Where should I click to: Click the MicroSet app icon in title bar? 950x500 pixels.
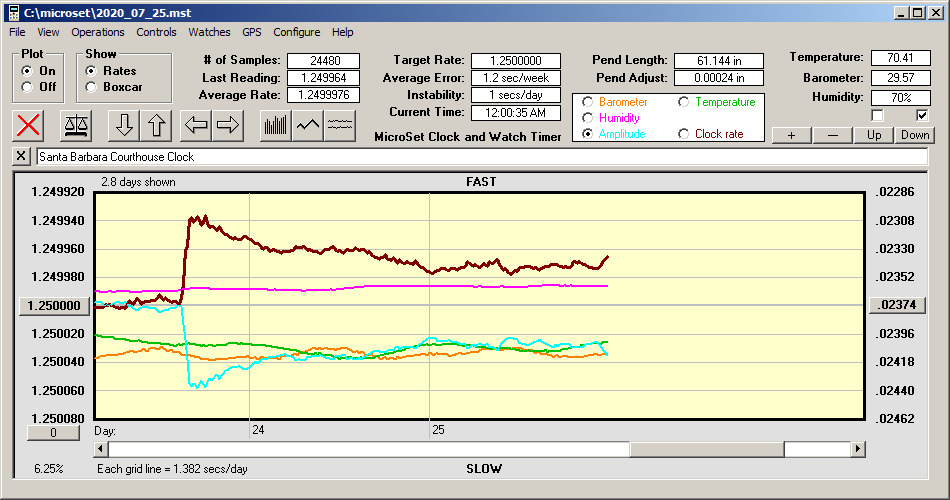pos(13,12)
